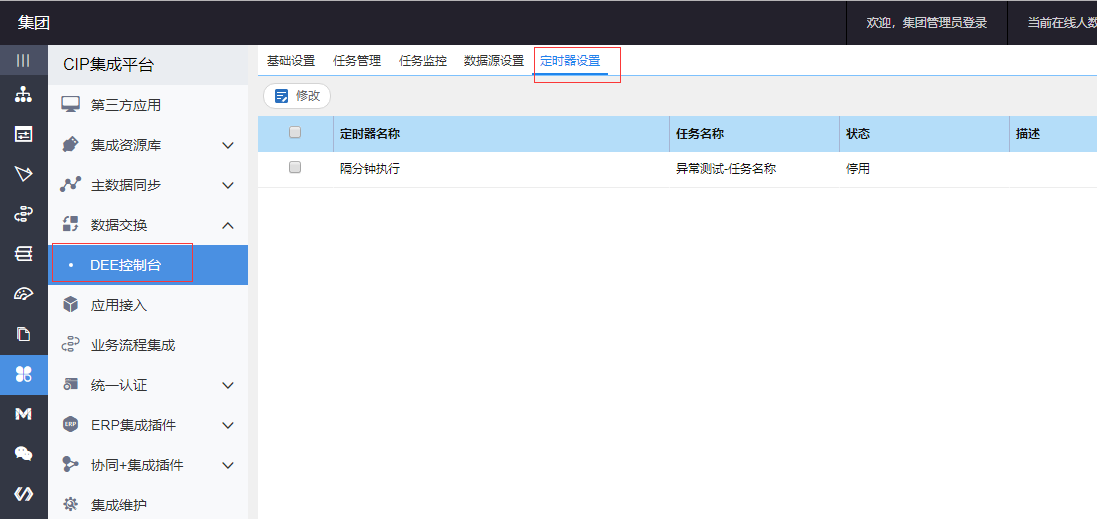The width and height of the screenshot is (1097, 519).
Task: Expand the ERP集成插件 chevron
Action: pos(227,425)
